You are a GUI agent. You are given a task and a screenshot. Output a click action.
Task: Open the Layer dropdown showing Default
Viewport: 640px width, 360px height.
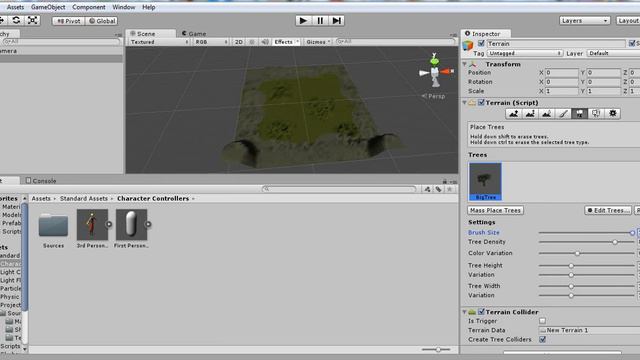pos(613,53)
